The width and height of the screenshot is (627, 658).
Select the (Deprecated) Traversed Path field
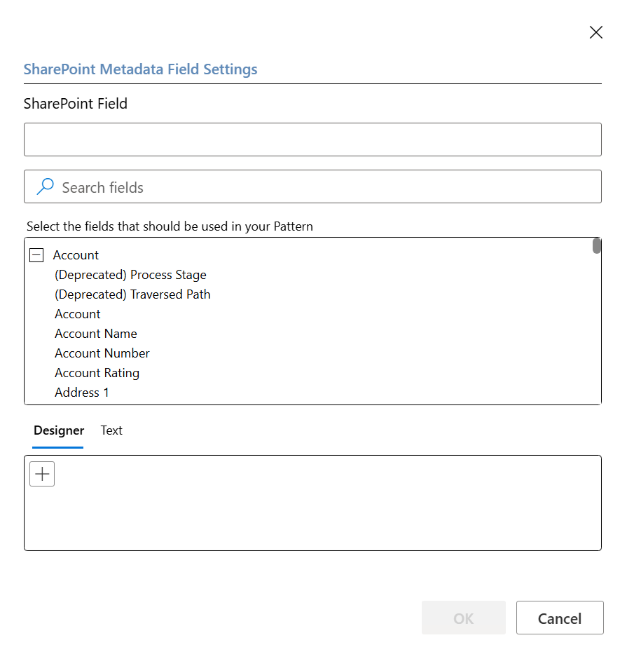[132, 294]
